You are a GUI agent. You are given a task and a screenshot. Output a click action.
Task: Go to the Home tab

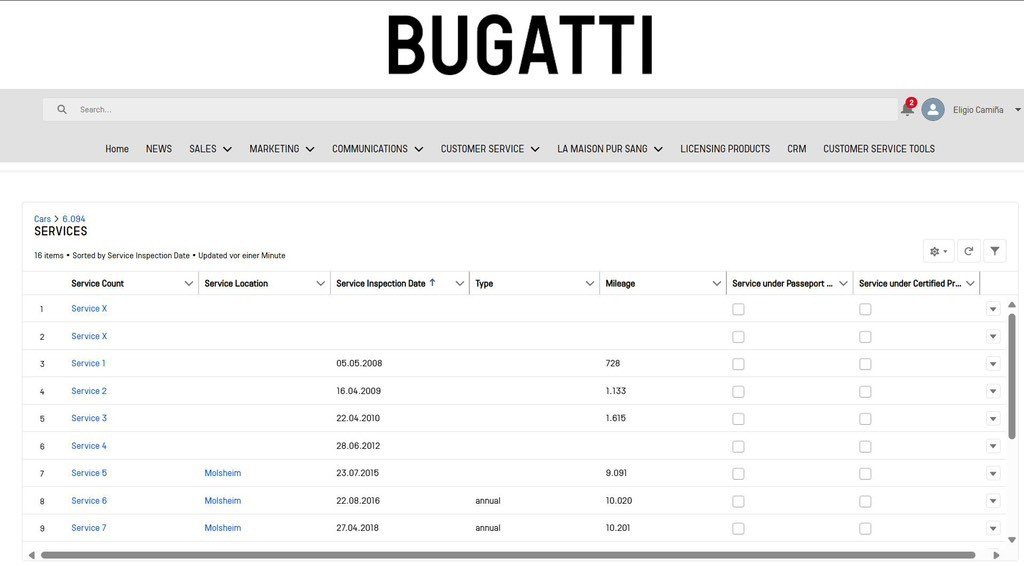[117, 149]
